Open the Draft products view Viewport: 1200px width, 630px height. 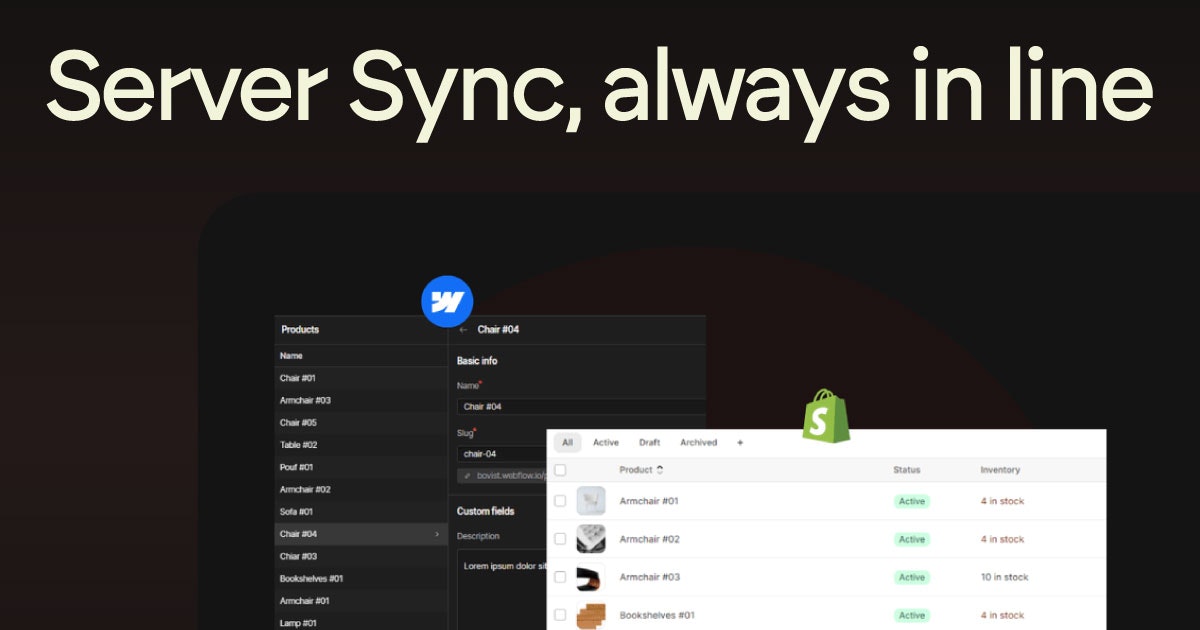(x=649, y=442)
